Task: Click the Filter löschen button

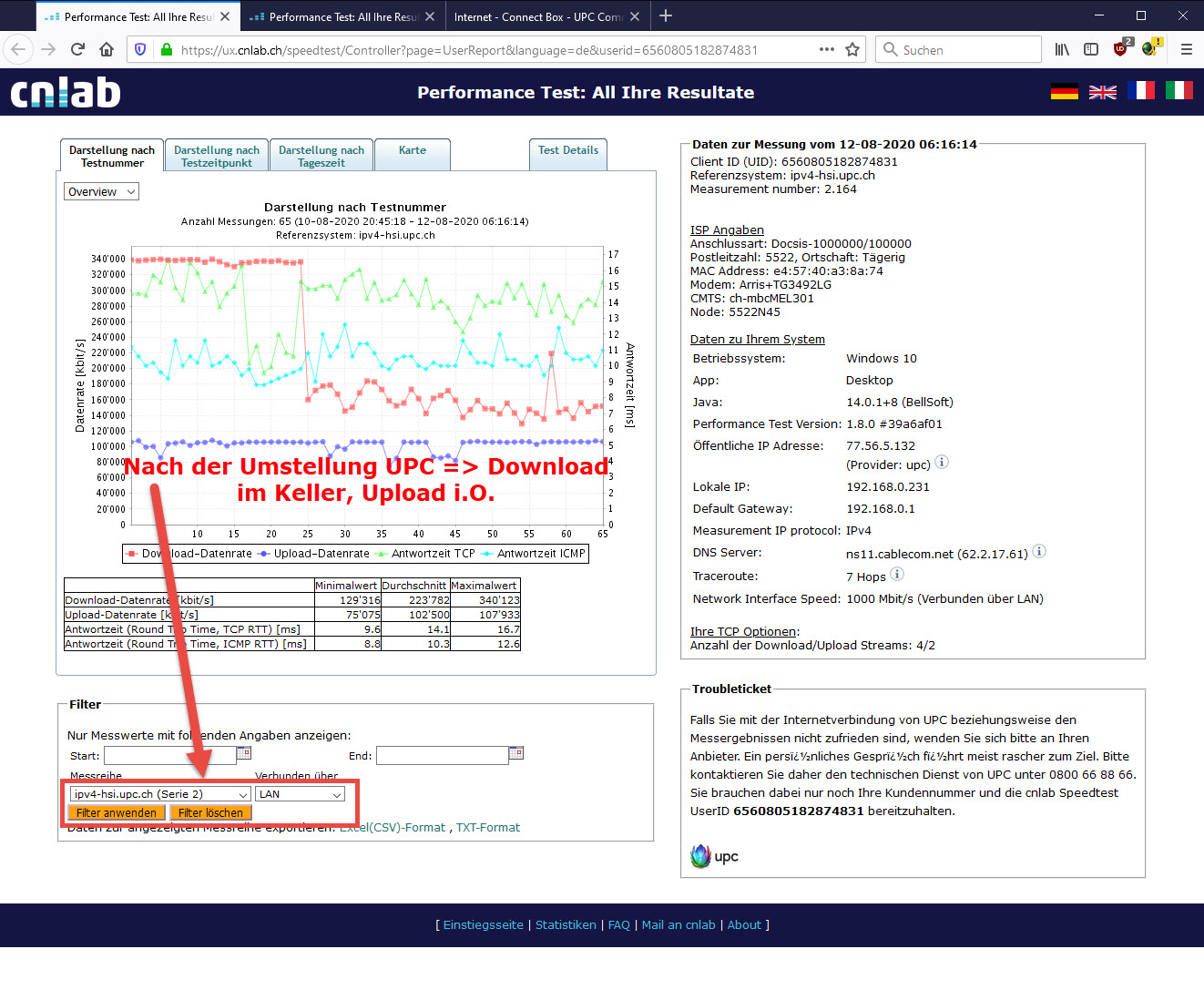Action: click(x=210, y=812)
